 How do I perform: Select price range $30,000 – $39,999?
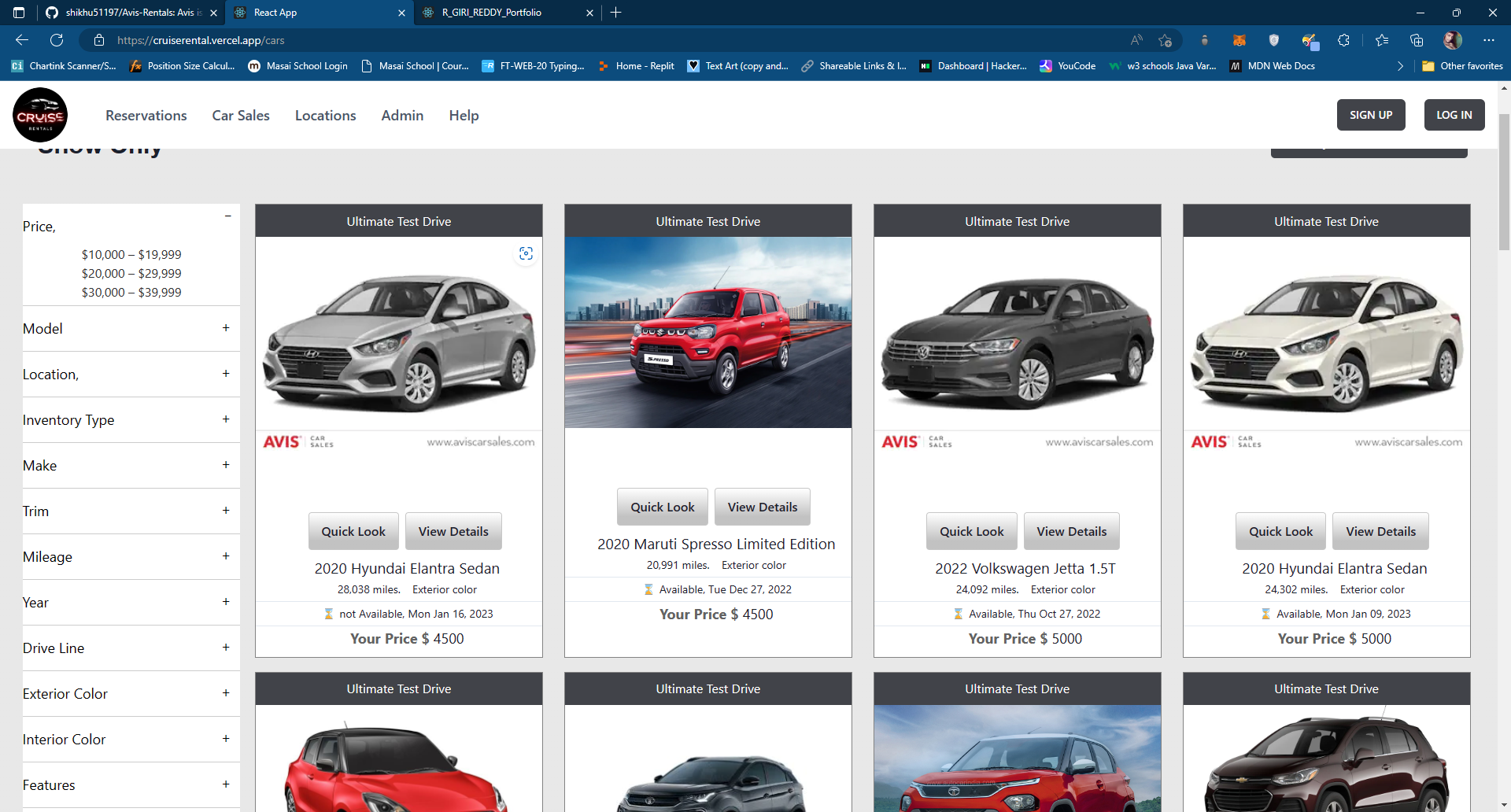(131, 292)
